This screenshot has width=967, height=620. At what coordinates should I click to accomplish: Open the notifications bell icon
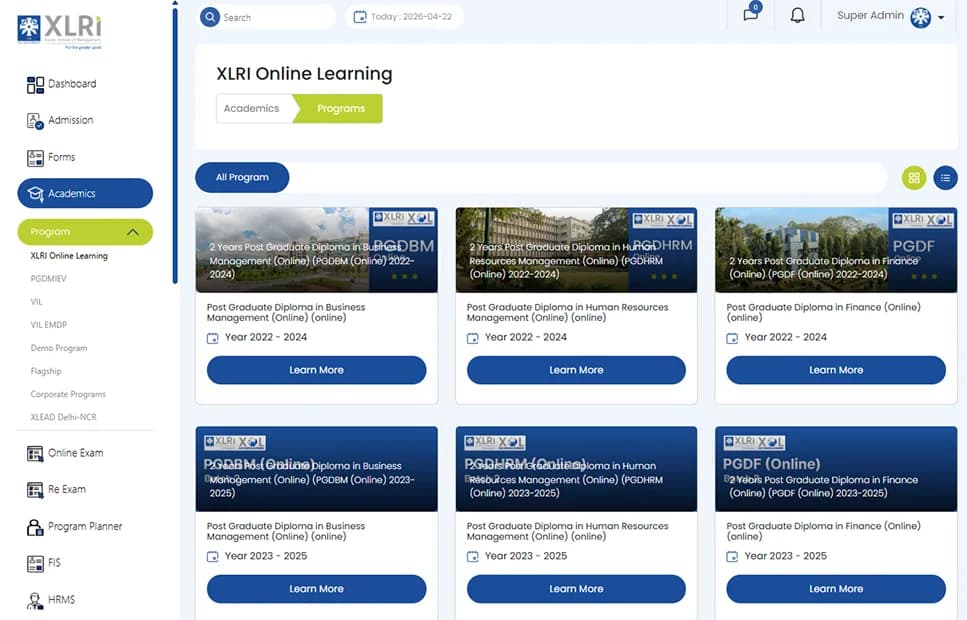click(x=797, y=15)
